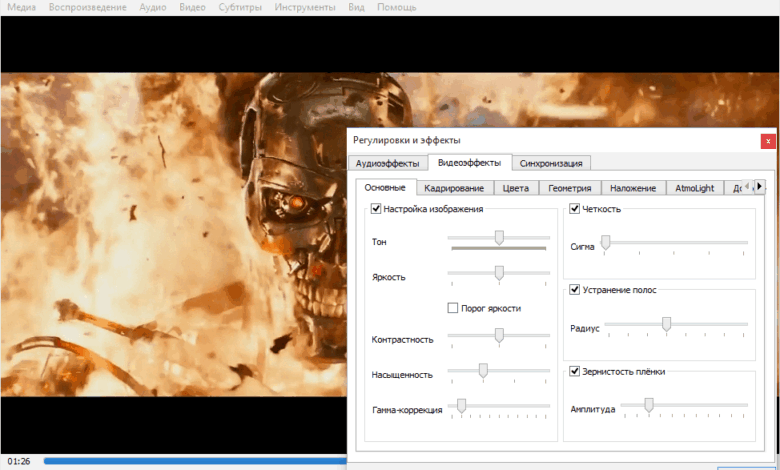Close the Регулировки и эффекты dialog
Image resolution: width=780 pixels, height=470 pixels.
point(767,141)
